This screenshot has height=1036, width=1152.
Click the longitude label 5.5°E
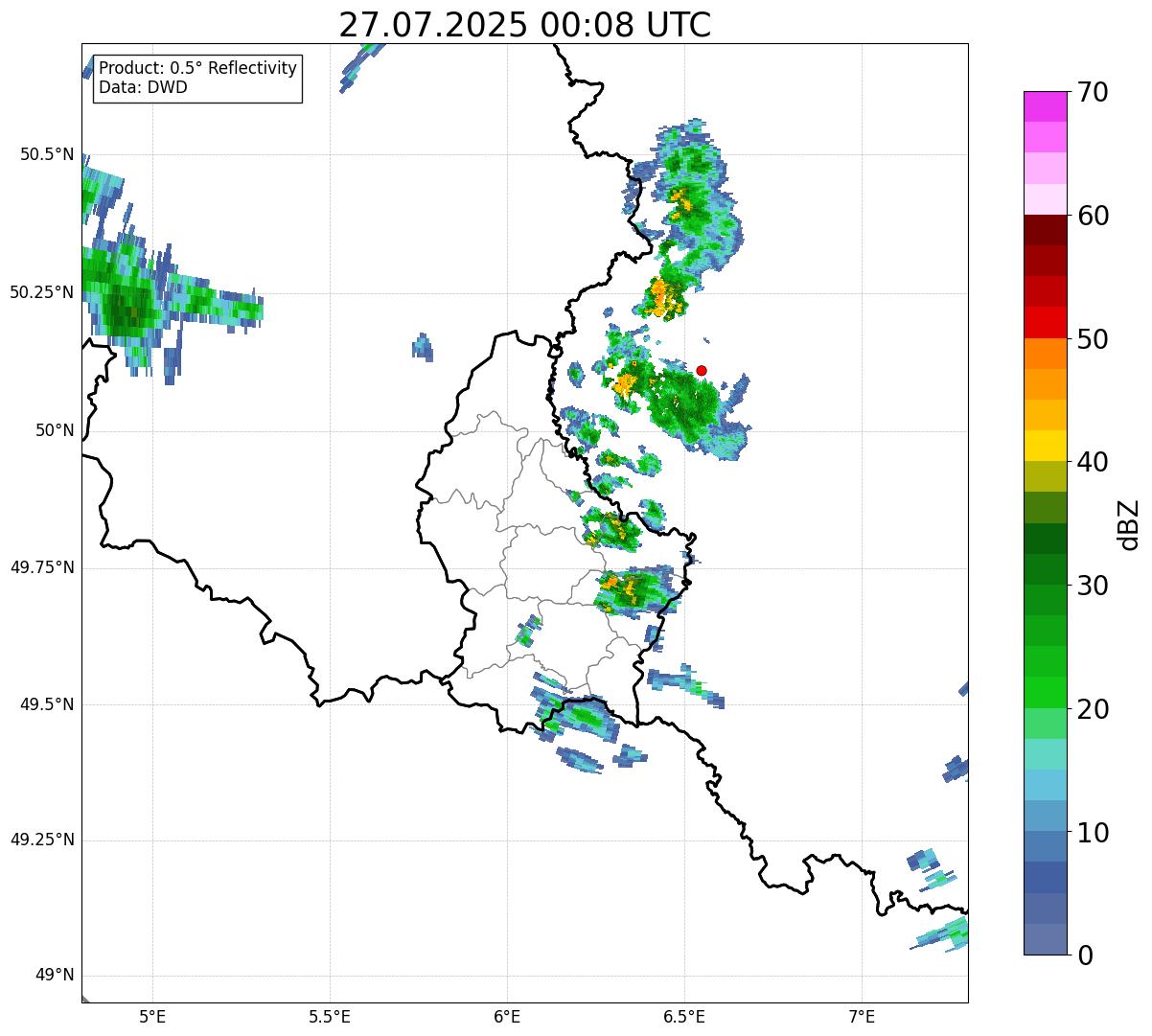point(330,1016)
